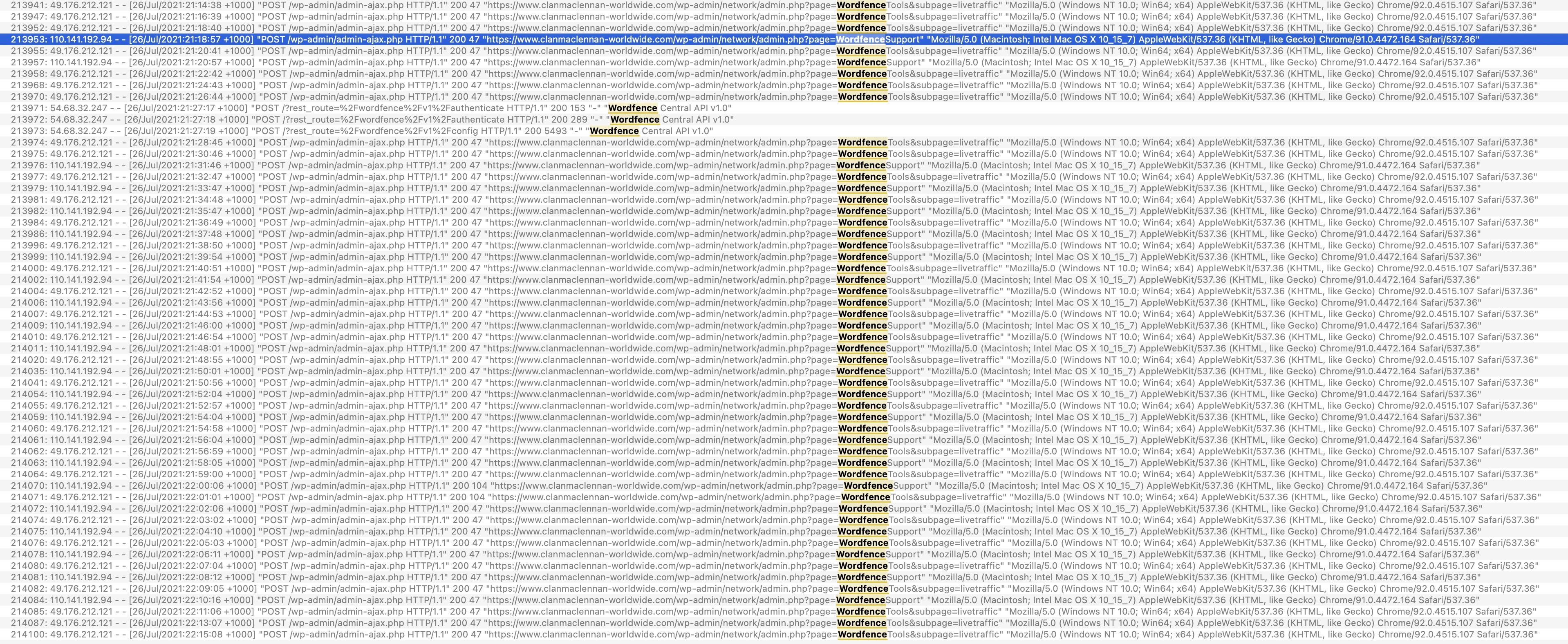Pick line 214078 timestamped 22:06:11

[784, 554]
